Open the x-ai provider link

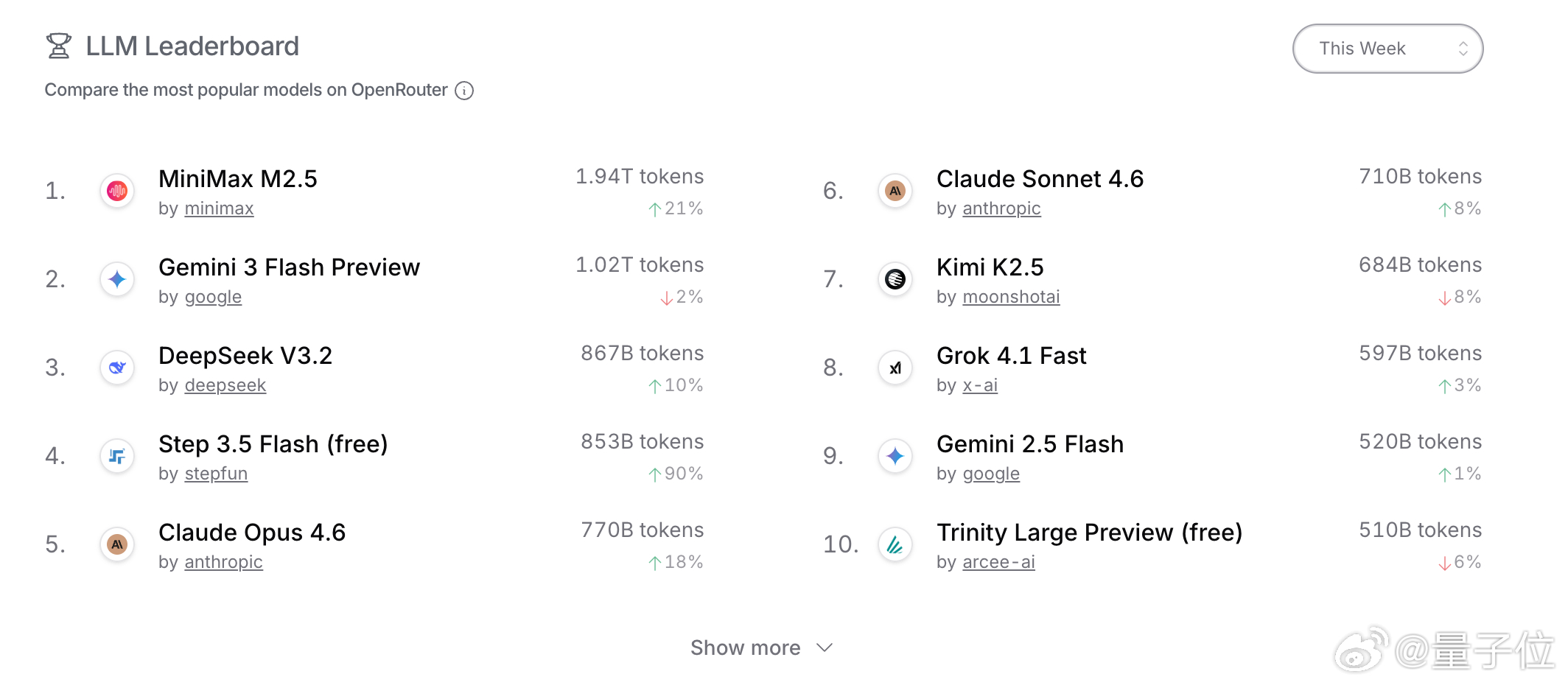(980, 385)
